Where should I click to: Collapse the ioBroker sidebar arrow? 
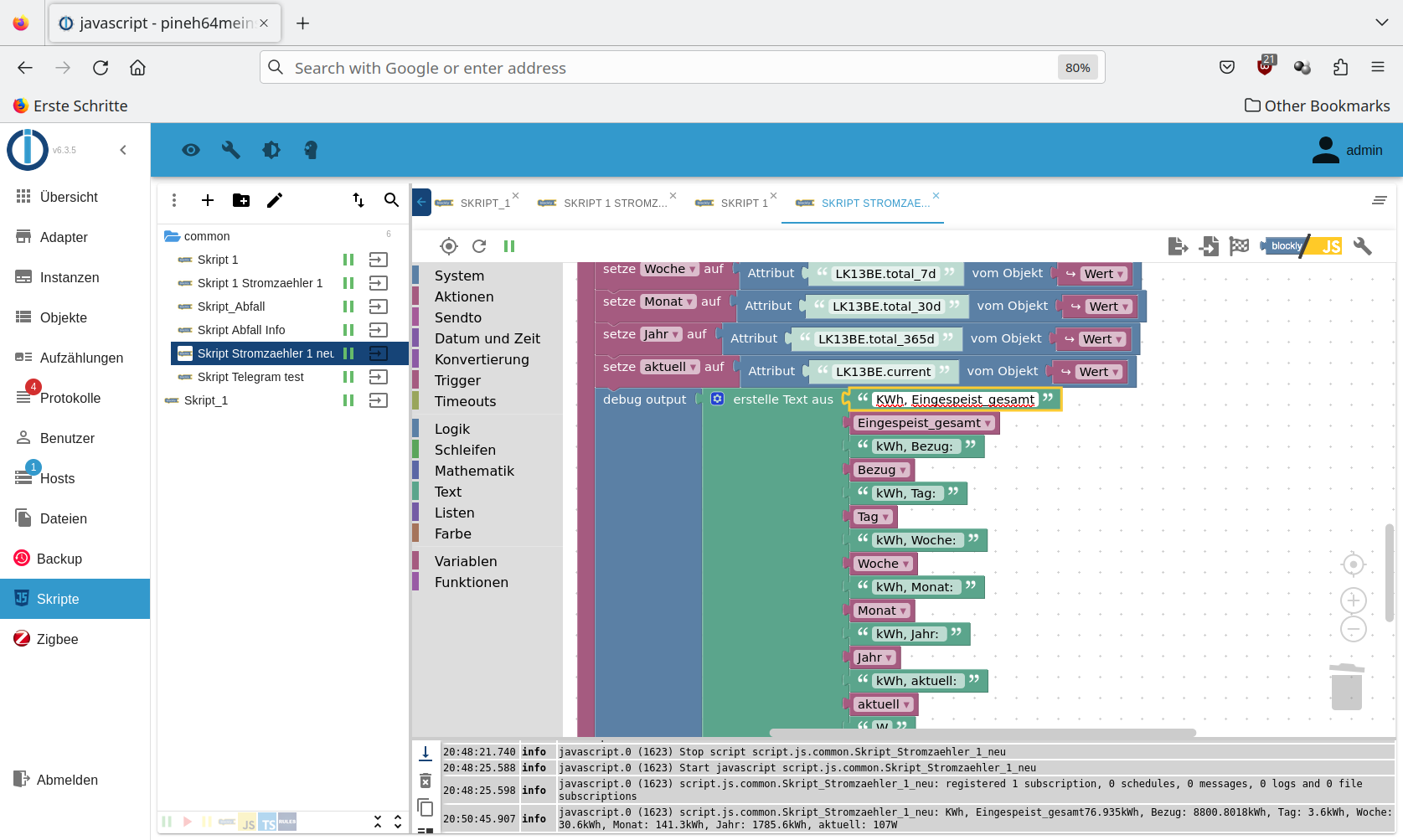123,150
